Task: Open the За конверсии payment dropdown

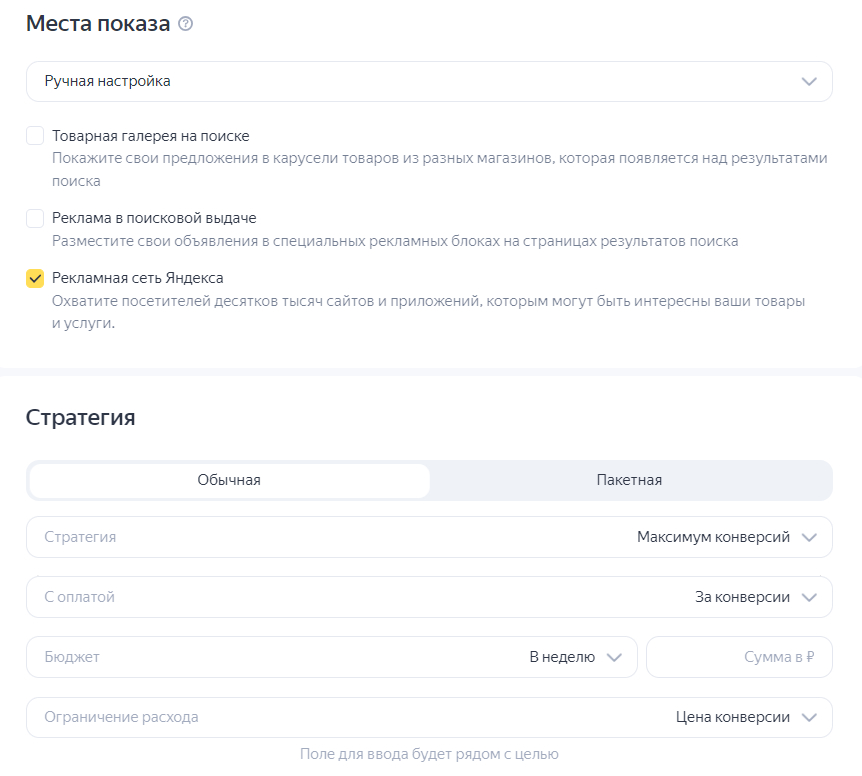Action: [x=742, y=597]
